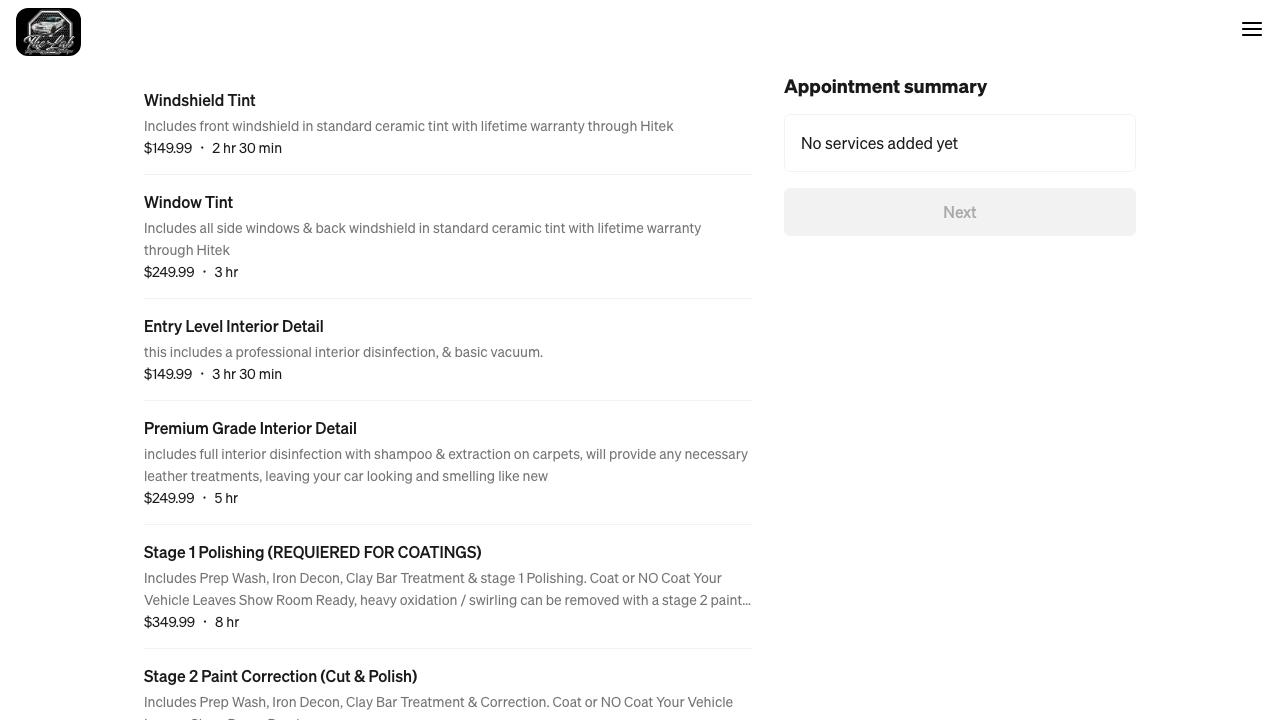The width and height of the screenshot is (1280, 720).
Task: Click the $249.99 5 hr price line
Action: coord(191,498)
